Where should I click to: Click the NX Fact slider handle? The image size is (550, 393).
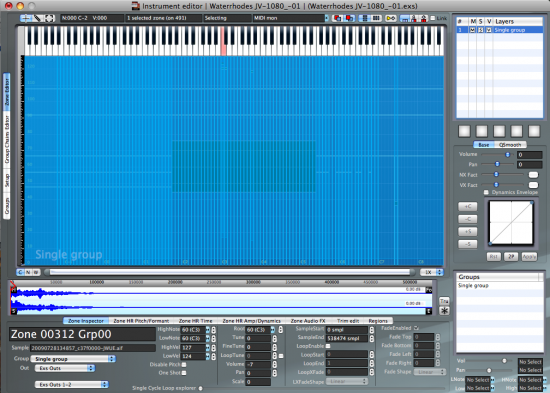[496, 174]
